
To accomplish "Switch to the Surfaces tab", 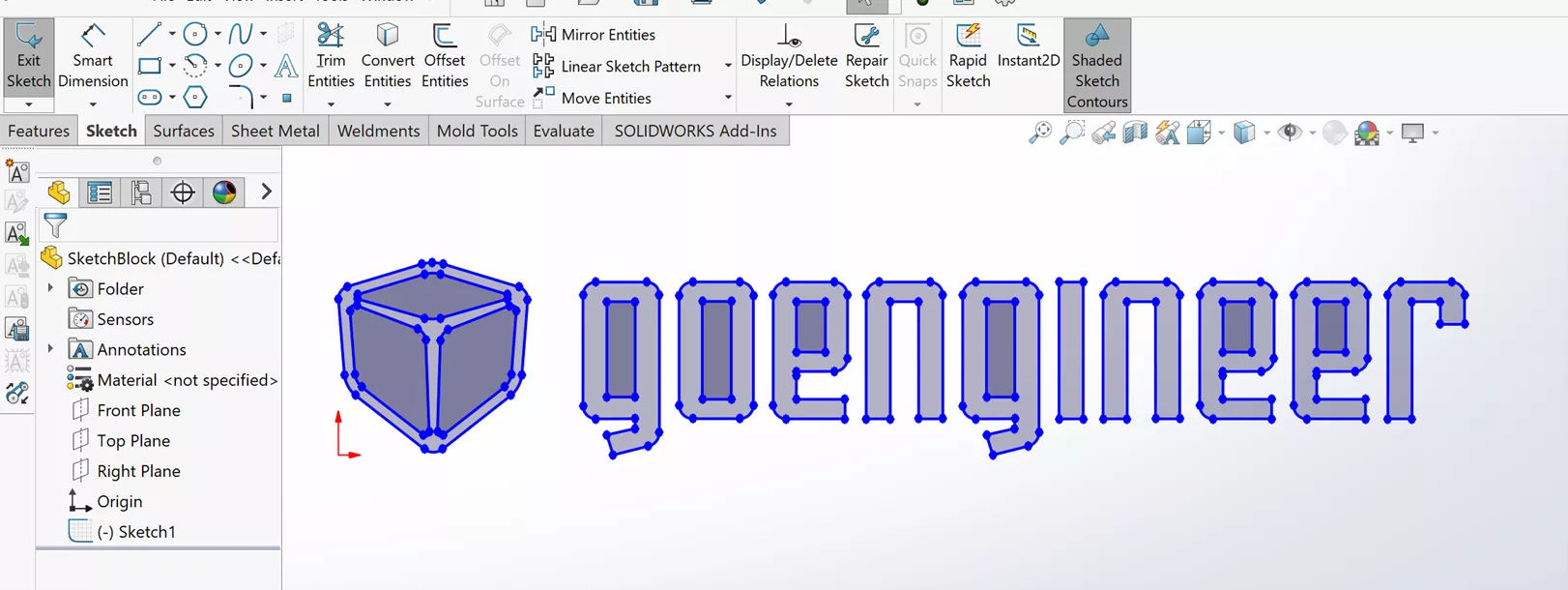I will coord(184,131).
